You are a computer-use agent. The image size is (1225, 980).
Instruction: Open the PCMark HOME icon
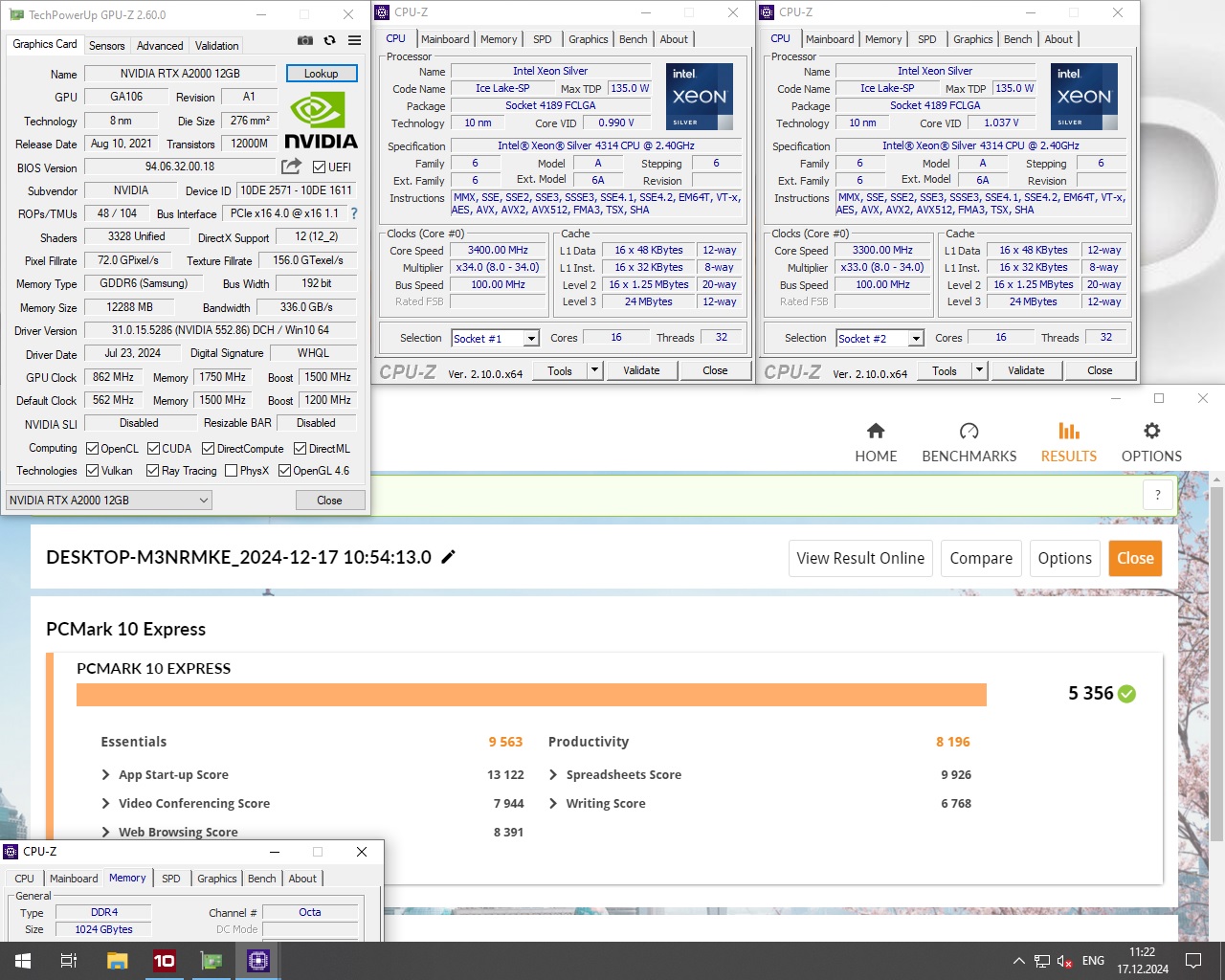[x=876, y=431]
